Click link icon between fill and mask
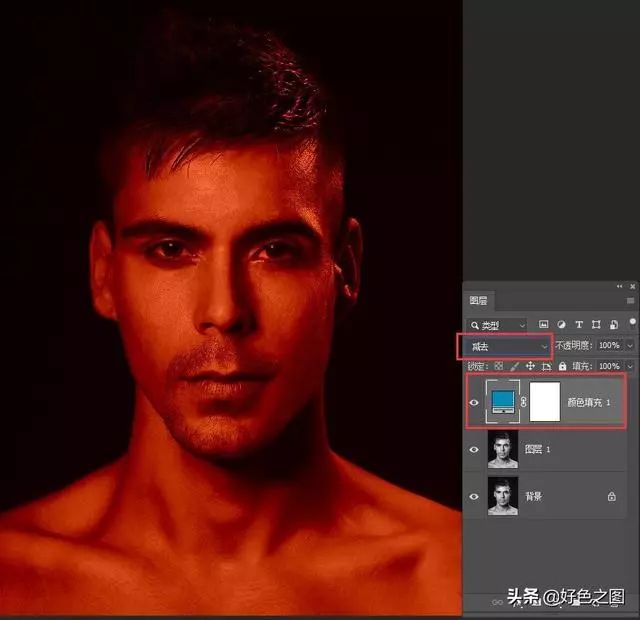Image resolution: width=640 pixels, height=620 pixels. click(x=524, y=401)
